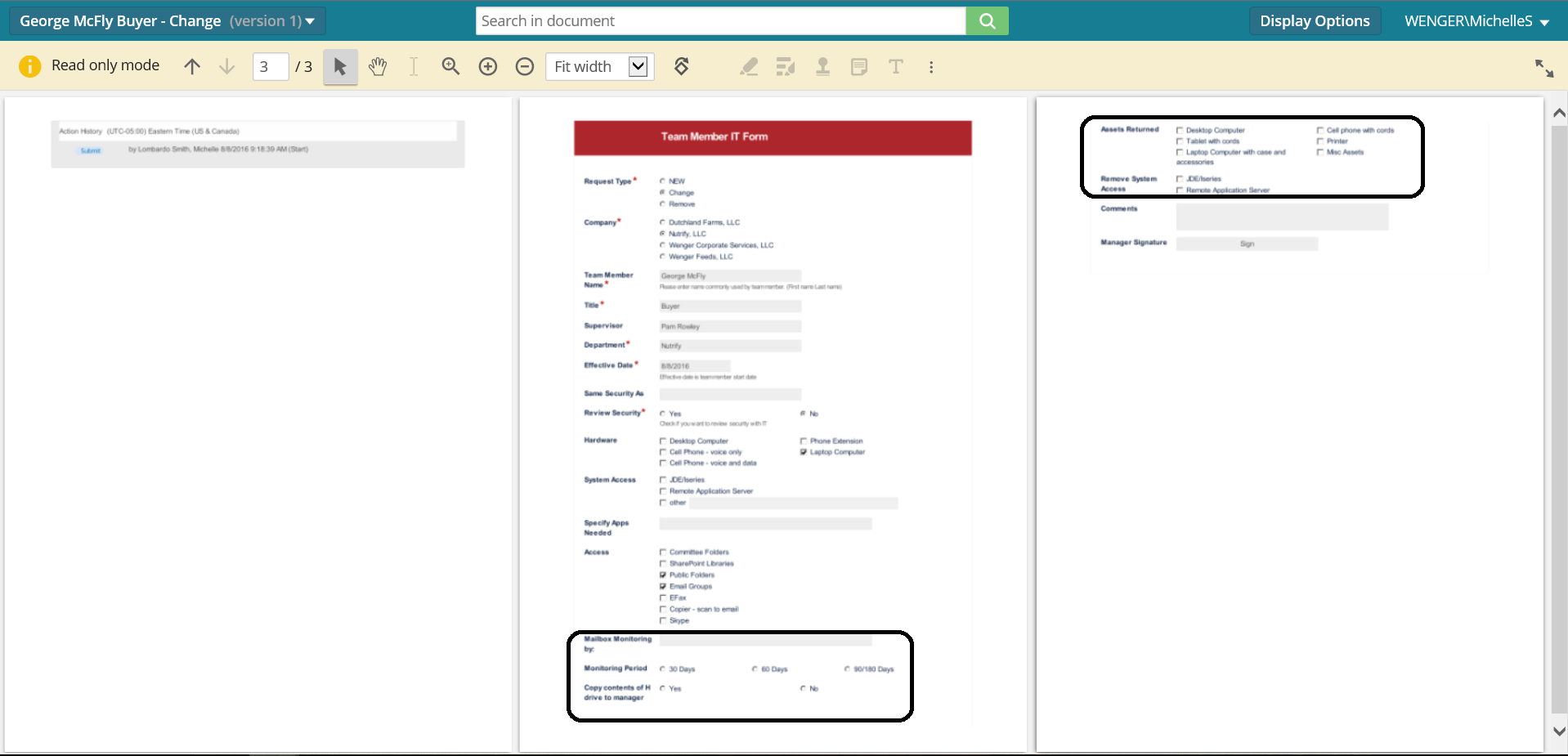Click the Search in document field

[x=720, y=21]
